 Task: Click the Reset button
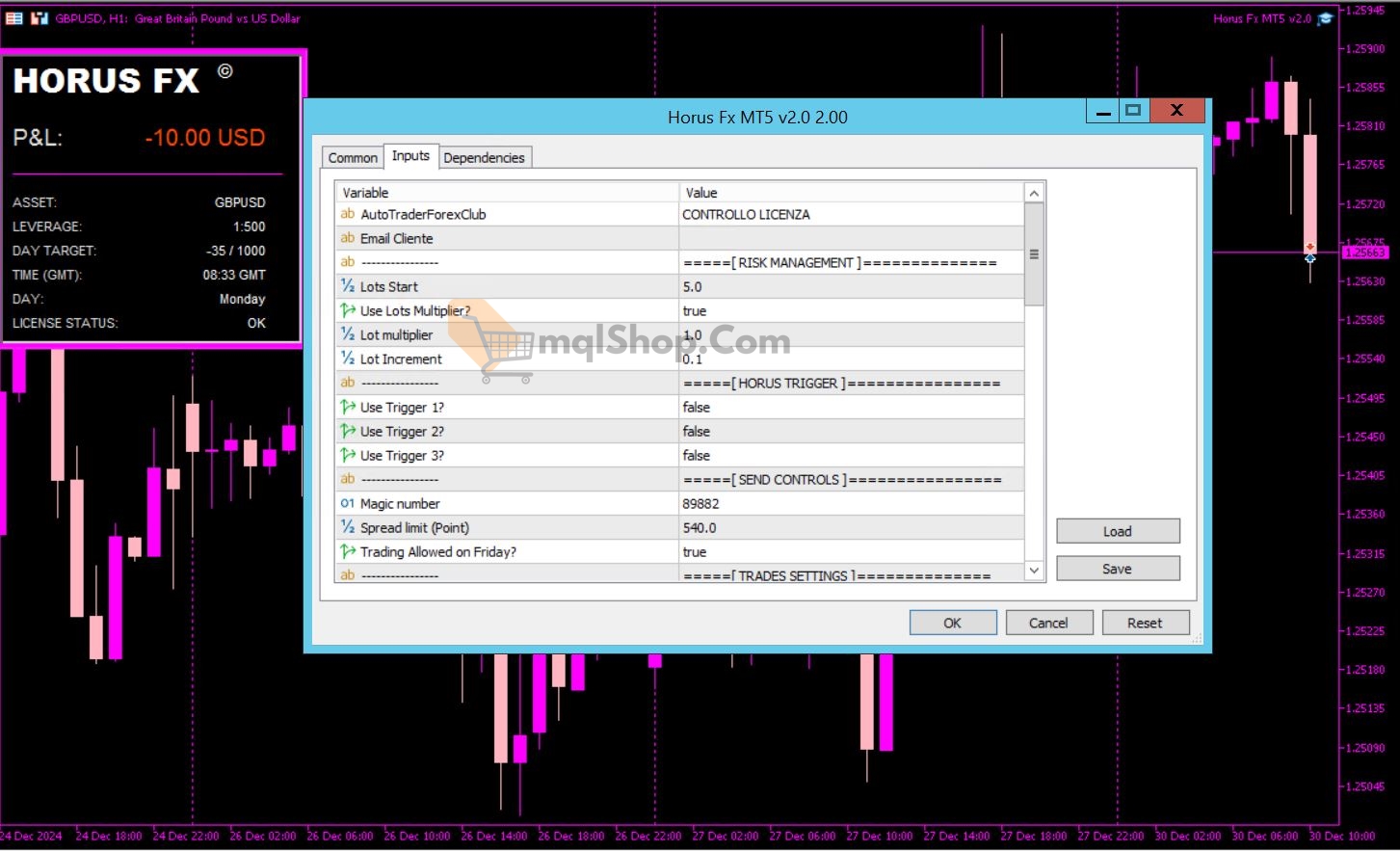(x=1145, y=623)
